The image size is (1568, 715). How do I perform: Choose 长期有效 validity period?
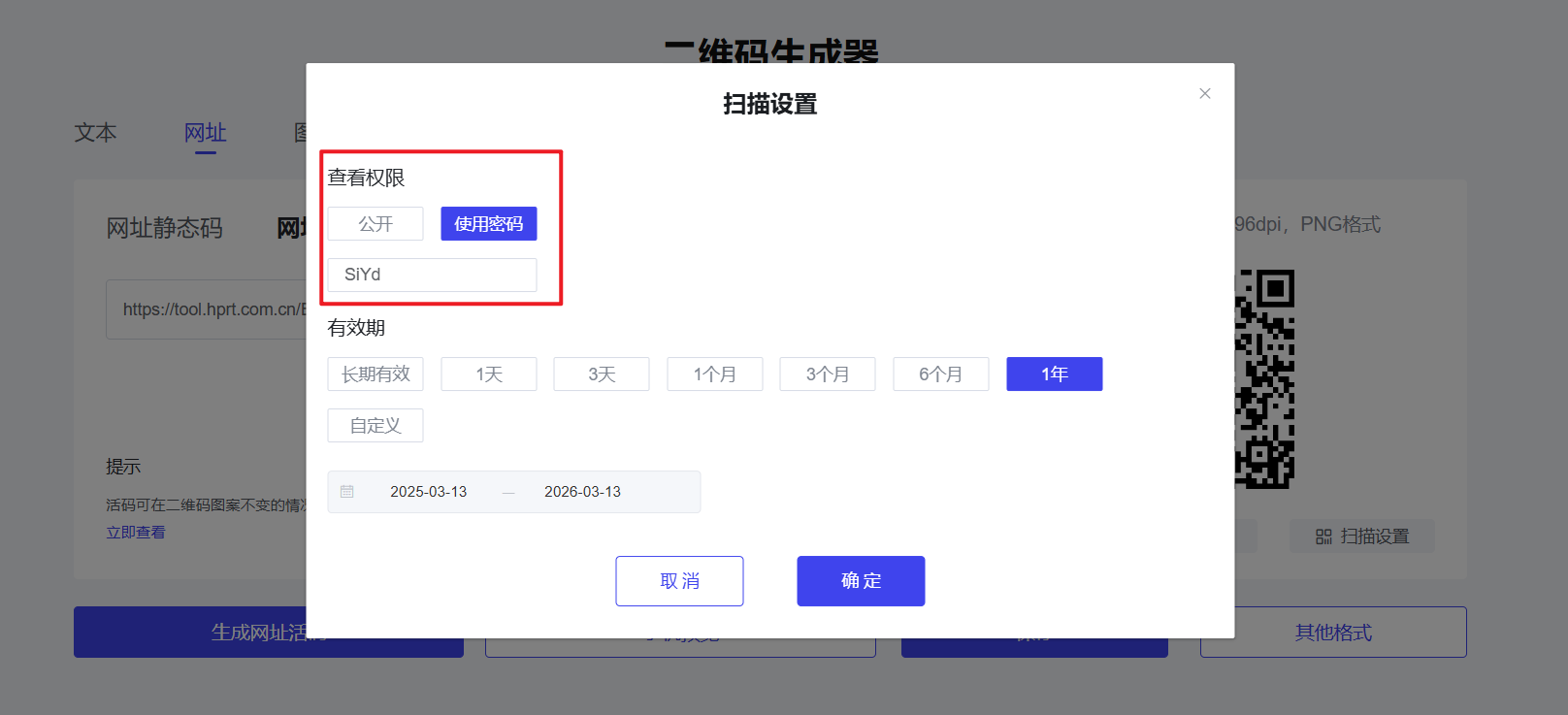tap(376, 374)
